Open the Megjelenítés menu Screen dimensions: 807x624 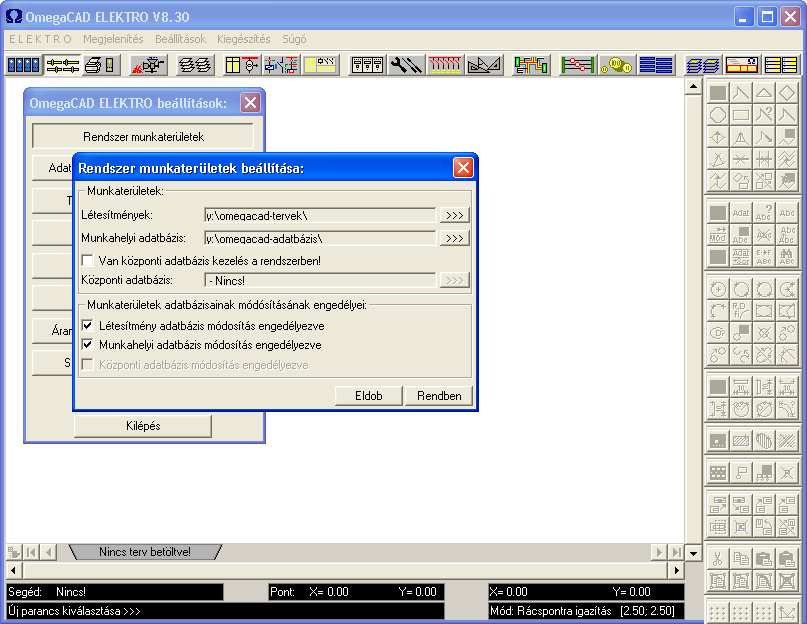[x=113, y=39]
